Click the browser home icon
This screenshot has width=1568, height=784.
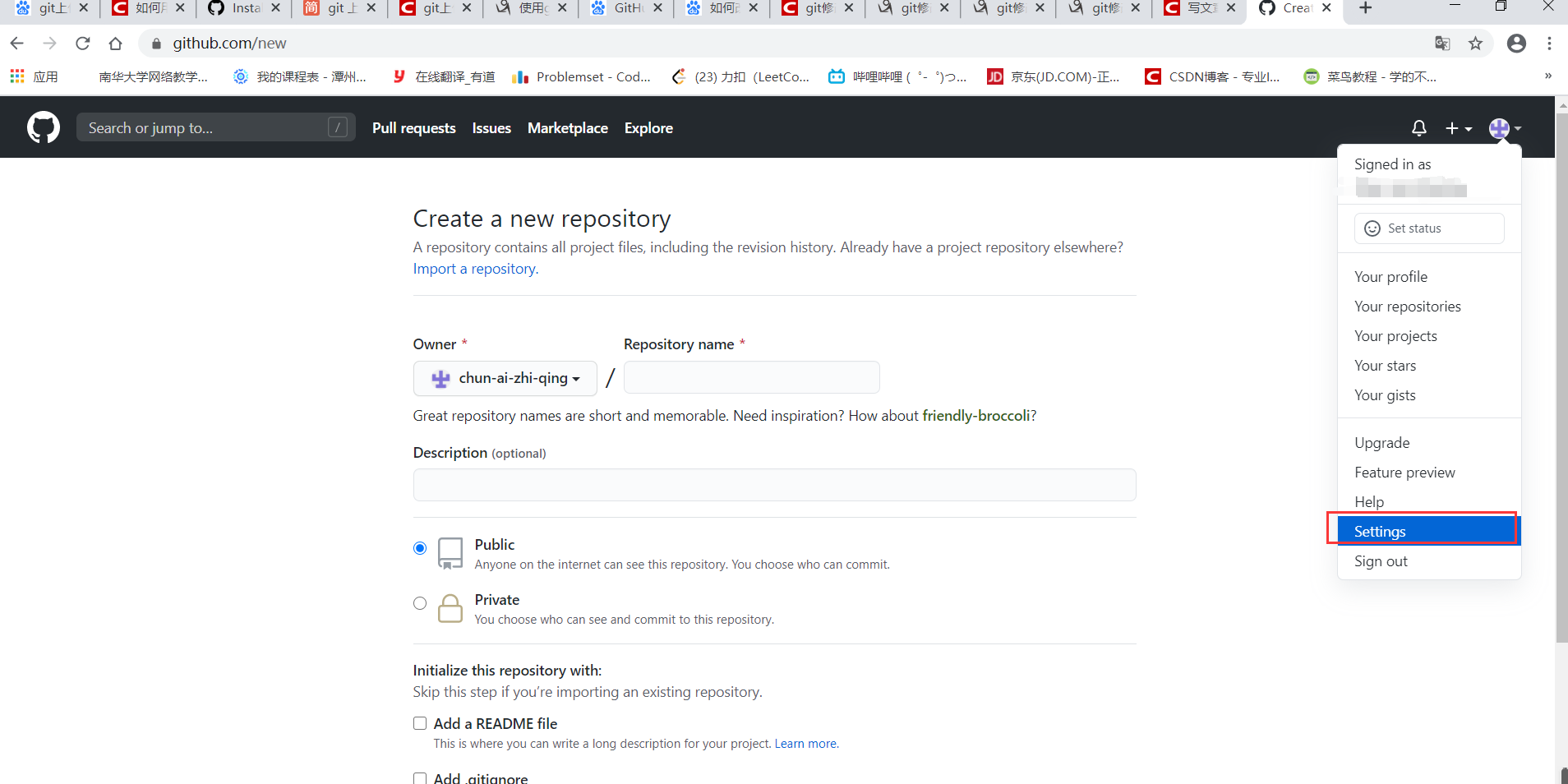(116, 44)
